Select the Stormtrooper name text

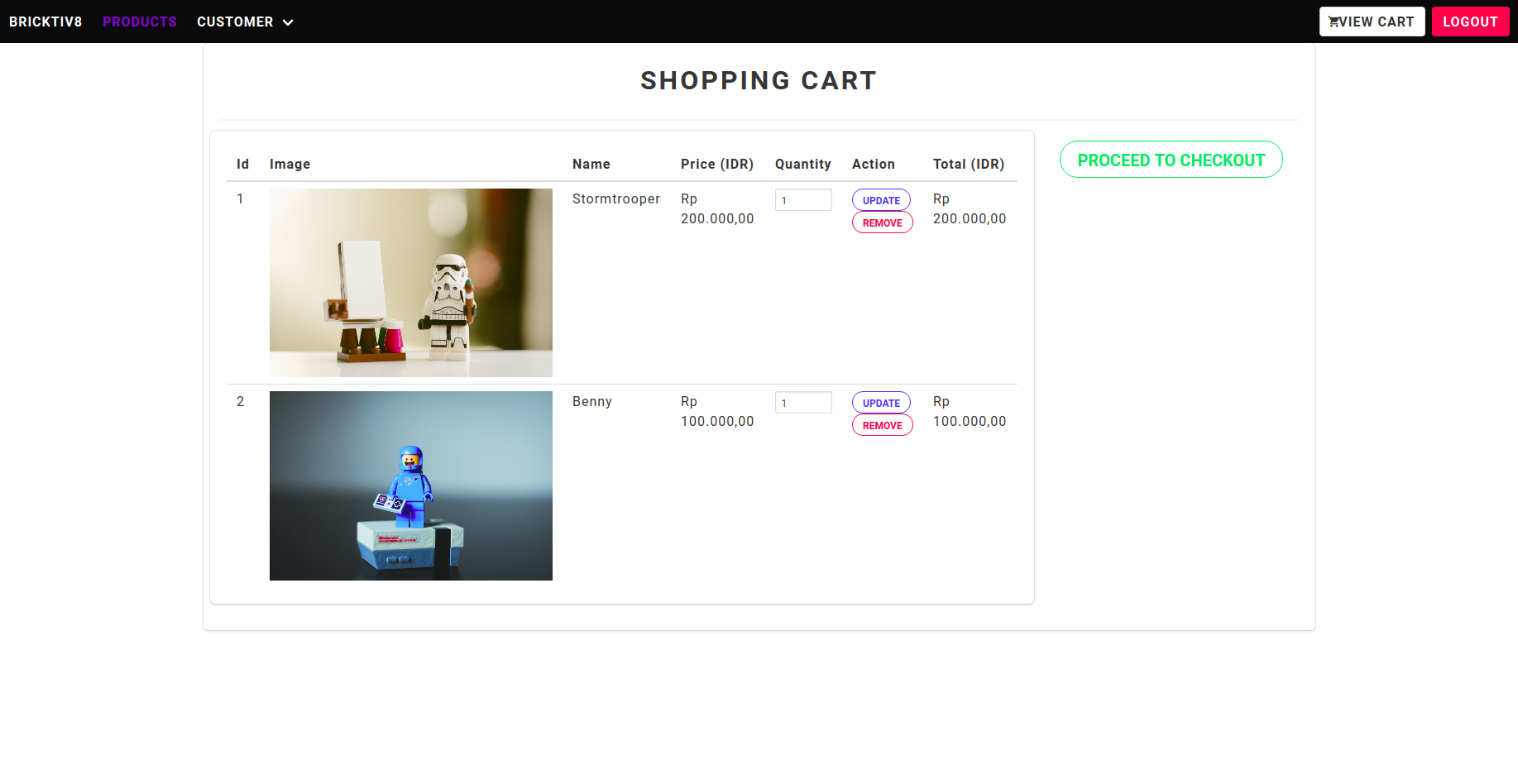pos(616,198)
